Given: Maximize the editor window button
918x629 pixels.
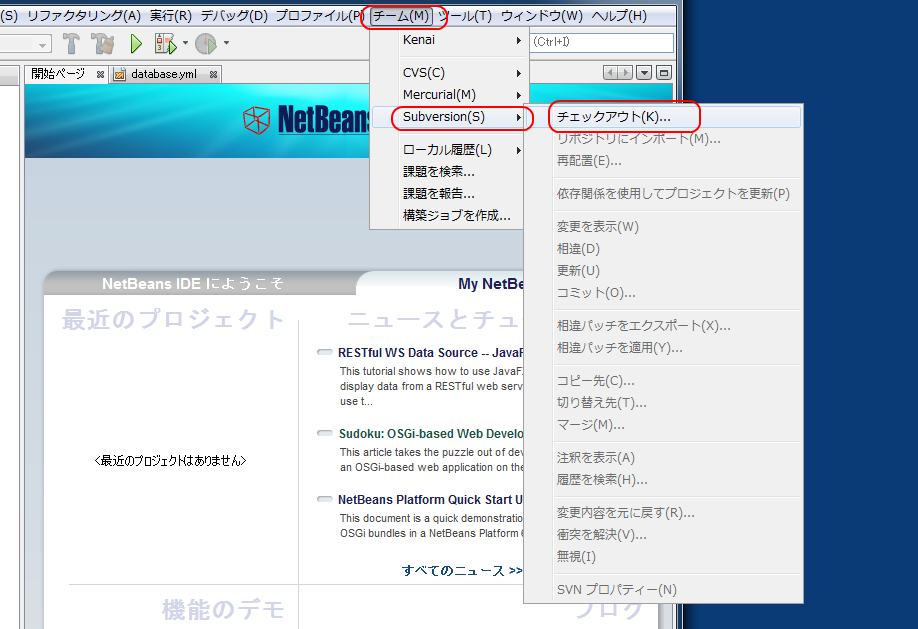Looking at the screenshot, I should (663, 73).
